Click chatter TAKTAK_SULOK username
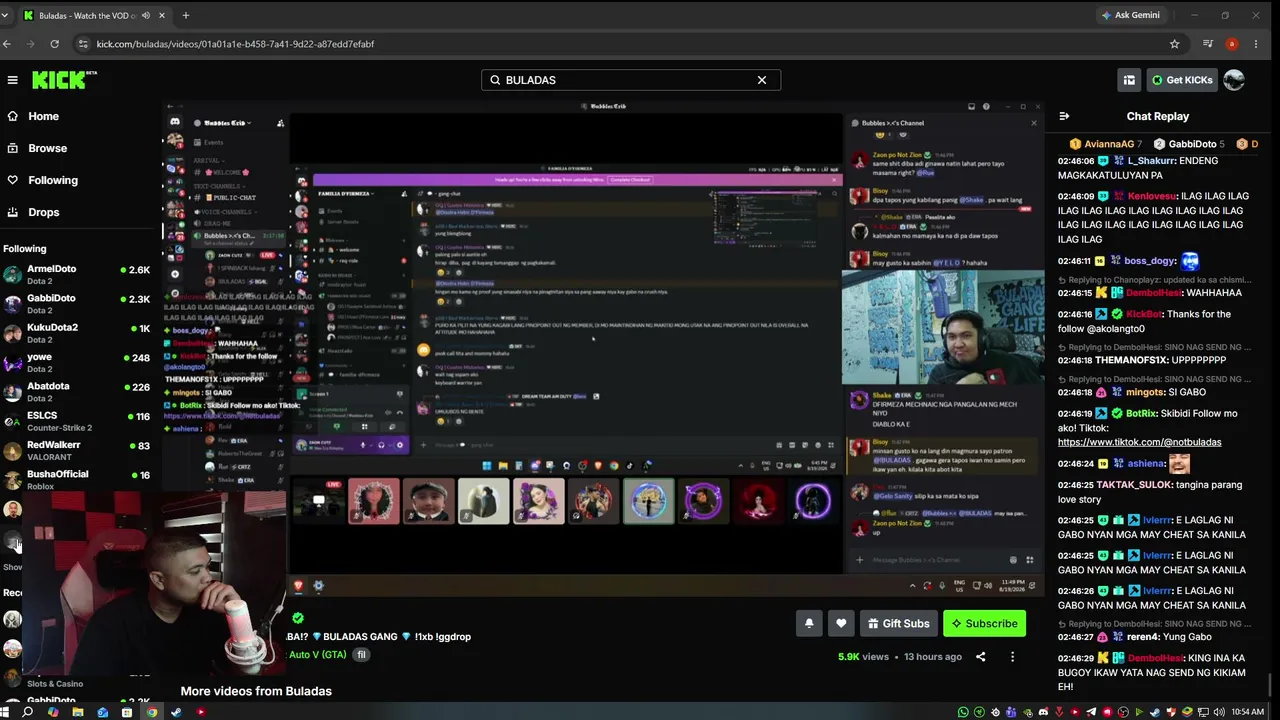The image size is (1280, 720). 1135,485
